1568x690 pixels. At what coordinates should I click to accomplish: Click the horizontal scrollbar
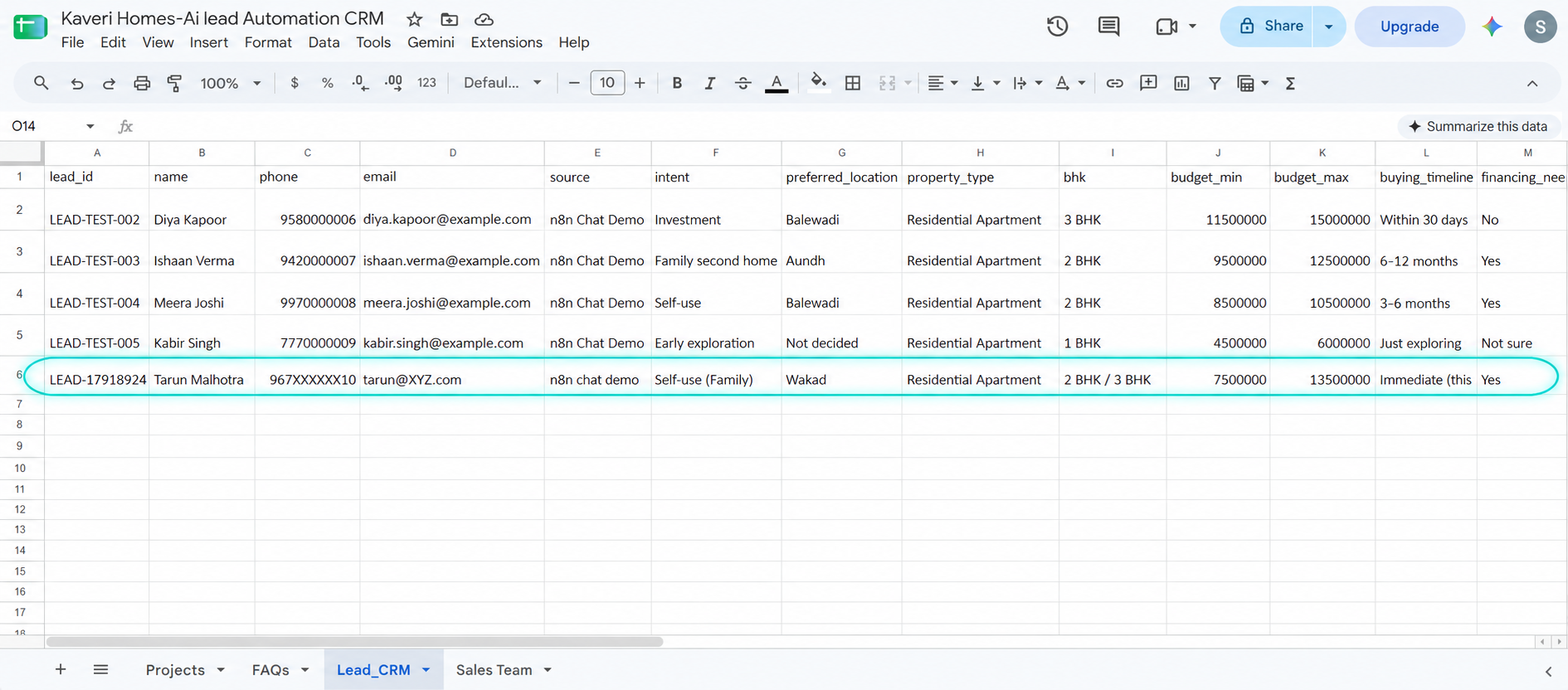[x=354, y=641]
